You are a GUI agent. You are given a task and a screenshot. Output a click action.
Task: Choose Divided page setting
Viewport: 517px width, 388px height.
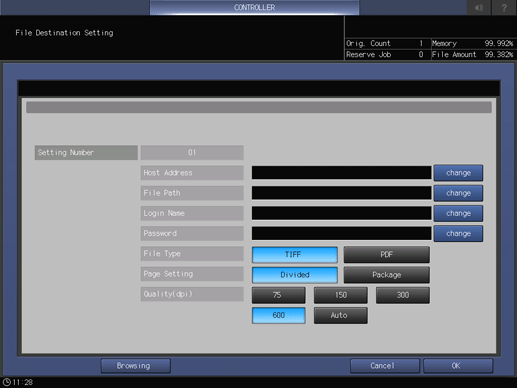point(295,275)
